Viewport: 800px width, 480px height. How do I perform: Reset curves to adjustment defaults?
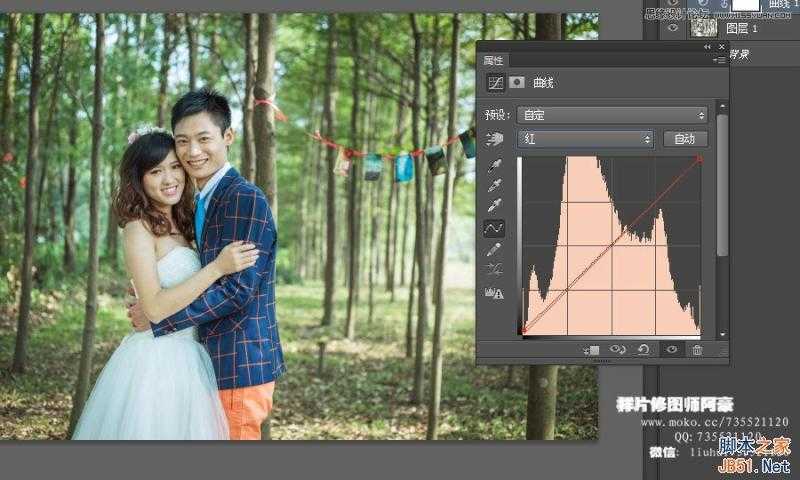point(643,349)
